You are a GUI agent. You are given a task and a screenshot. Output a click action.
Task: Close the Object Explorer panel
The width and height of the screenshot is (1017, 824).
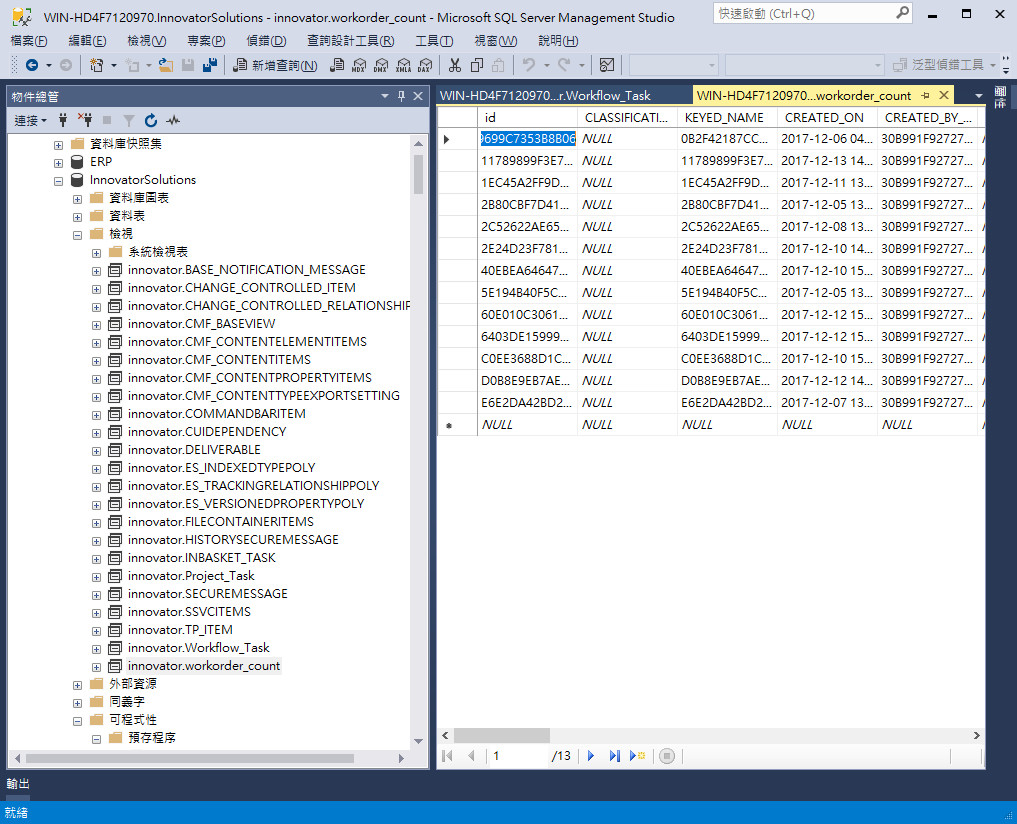coord(418,96)
